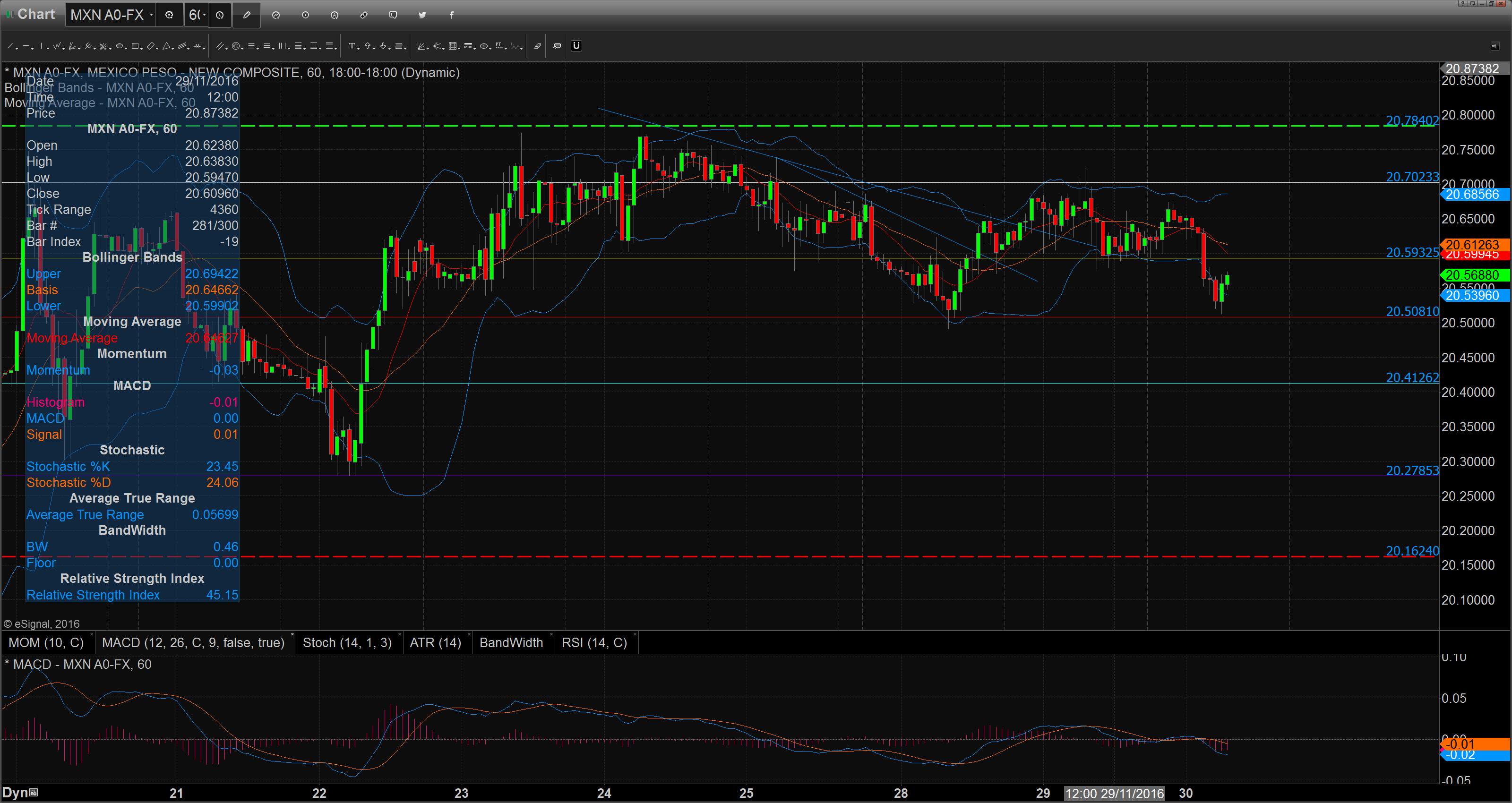The width and height of the screenshot is (1512, 803).
Task: Select the vertical line tool
Action: click(x=41, y=46)
